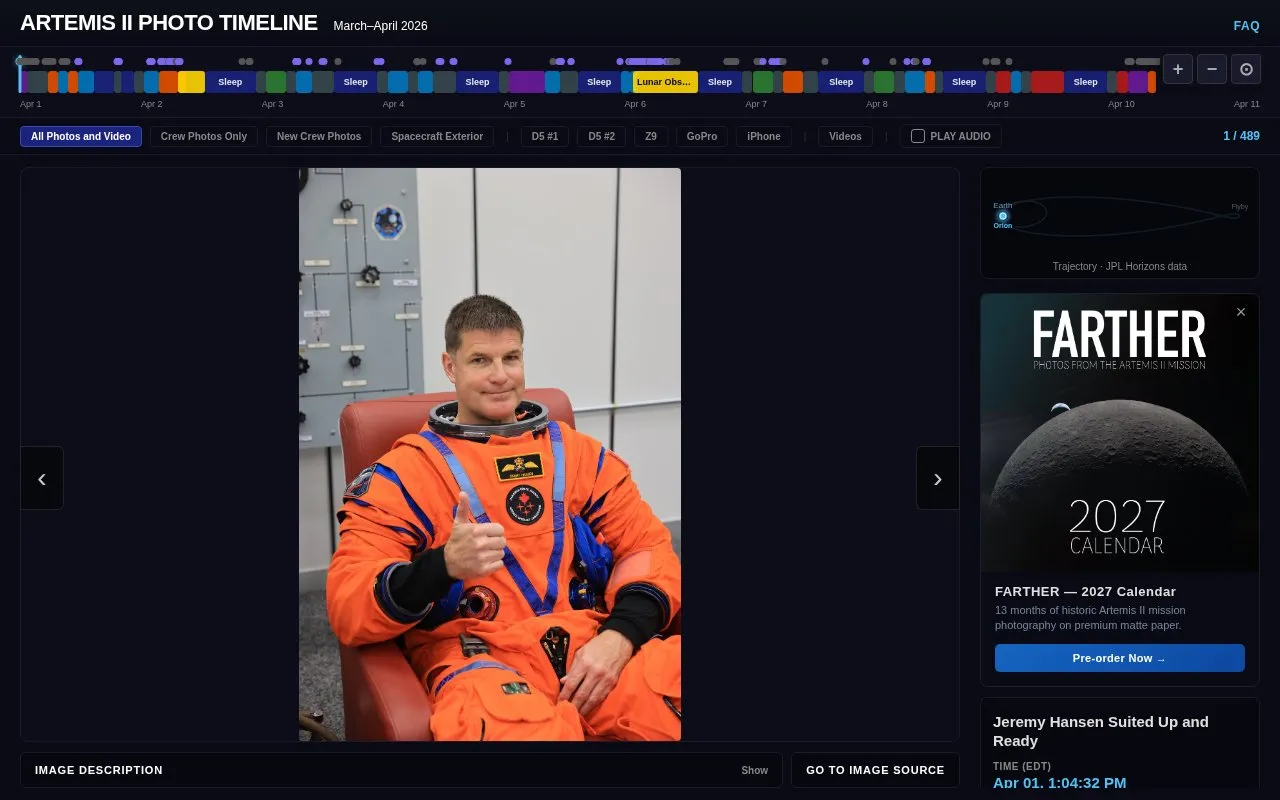The height and width of the screenshot is (800, 1280).
Task: Click the "Apr 11" timeline date label
Action: click(x=1247, y=104)
